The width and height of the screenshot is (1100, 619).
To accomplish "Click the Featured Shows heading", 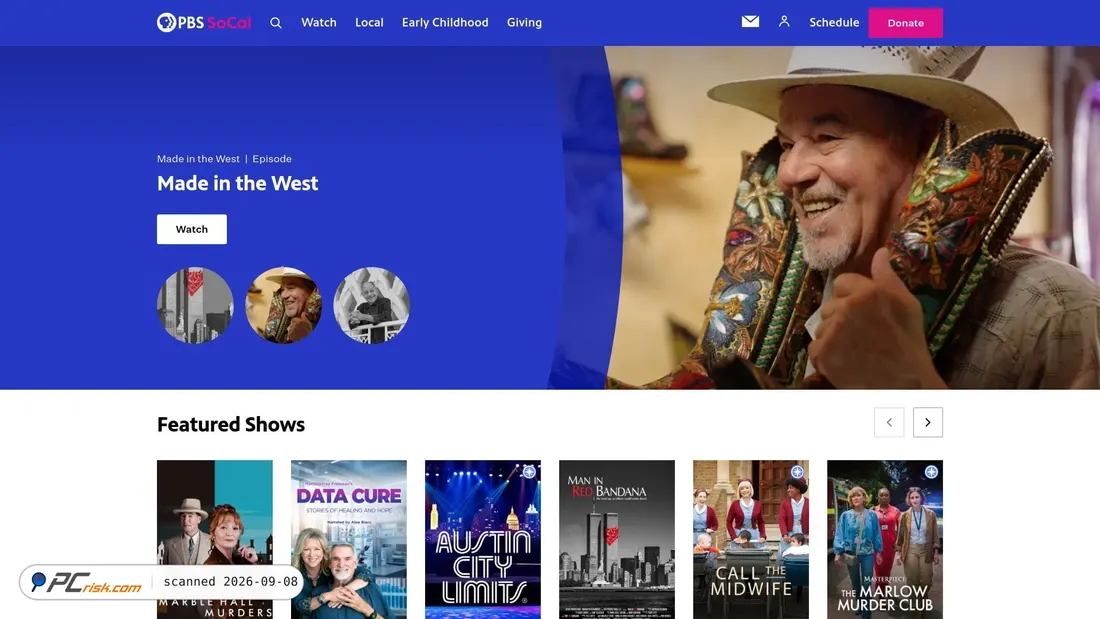I will coord(231,425).
